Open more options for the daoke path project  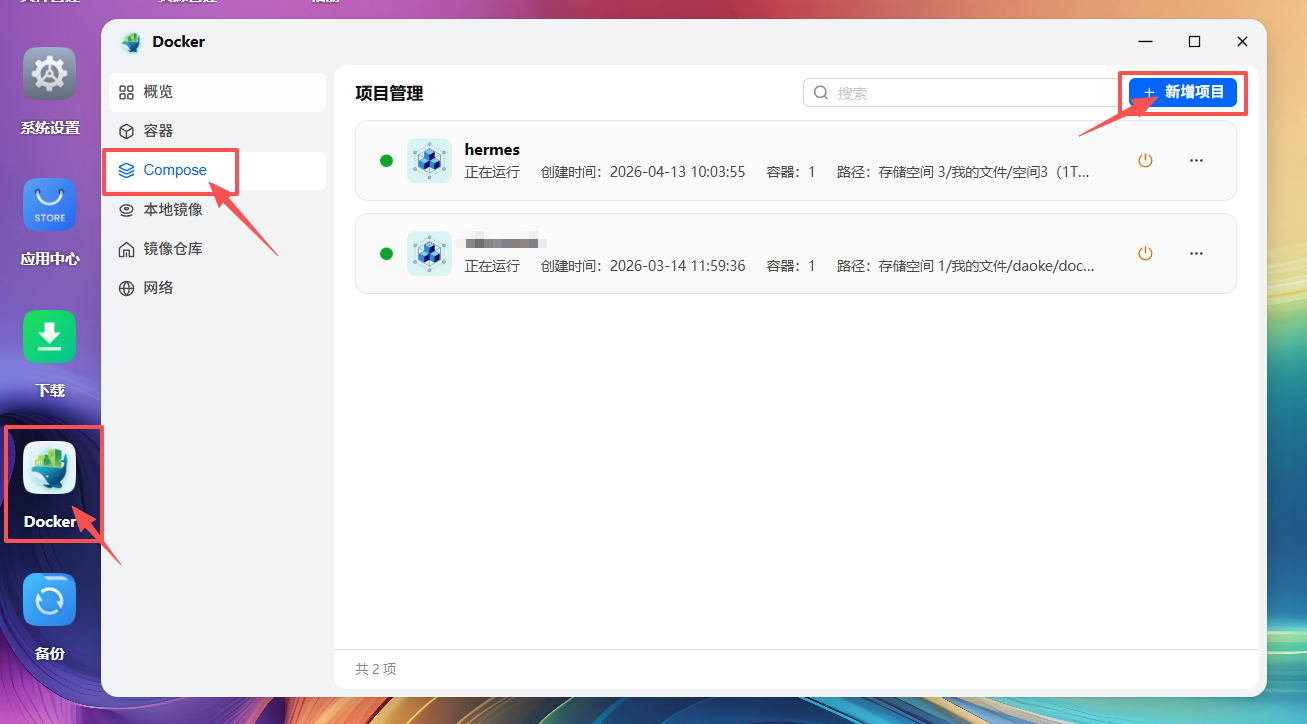pos(1196,253)
